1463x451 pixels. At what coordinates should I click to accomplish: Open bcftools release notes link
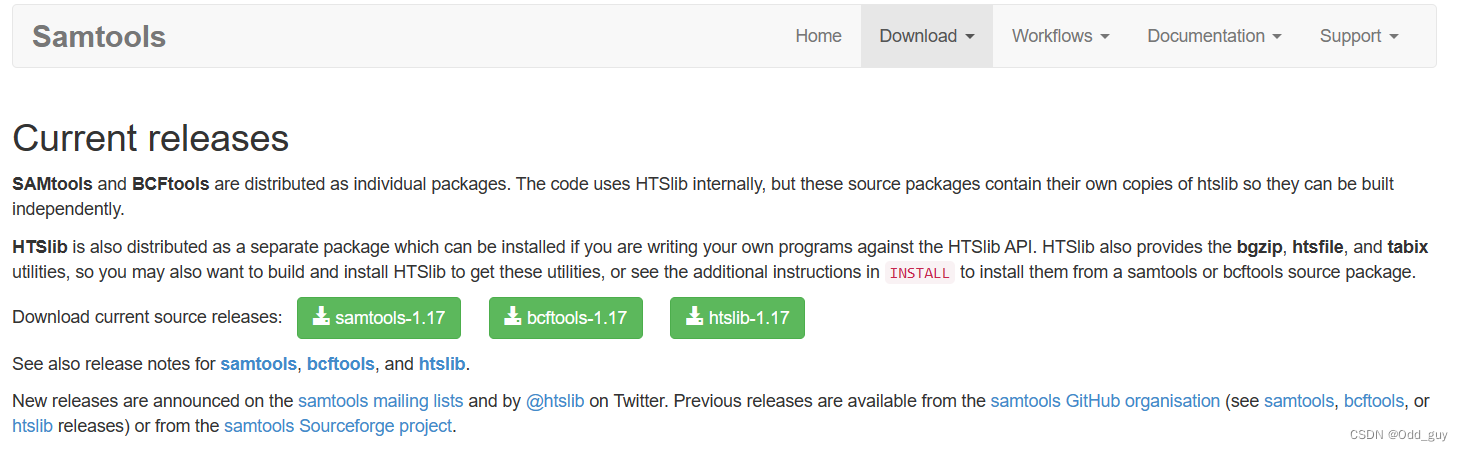point(340,363)
